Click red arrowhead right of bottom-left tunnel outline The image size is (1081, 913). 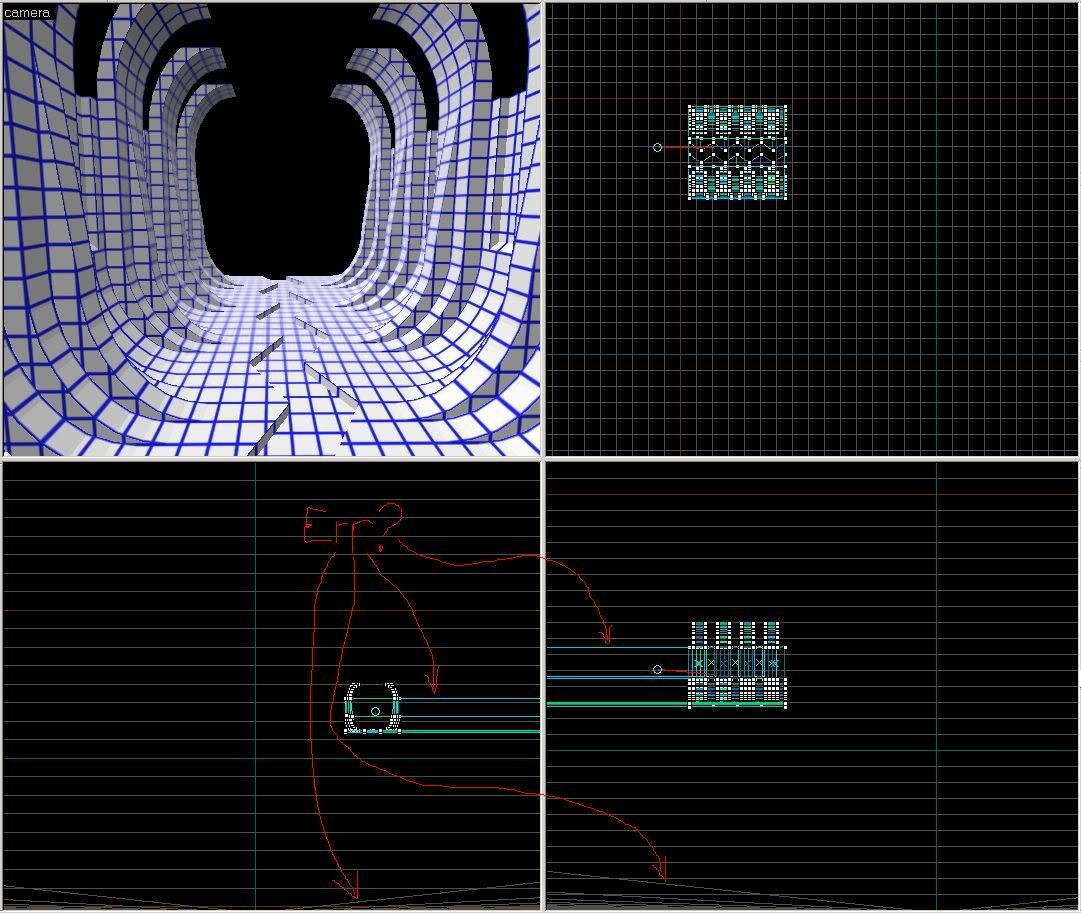(432, 684)
